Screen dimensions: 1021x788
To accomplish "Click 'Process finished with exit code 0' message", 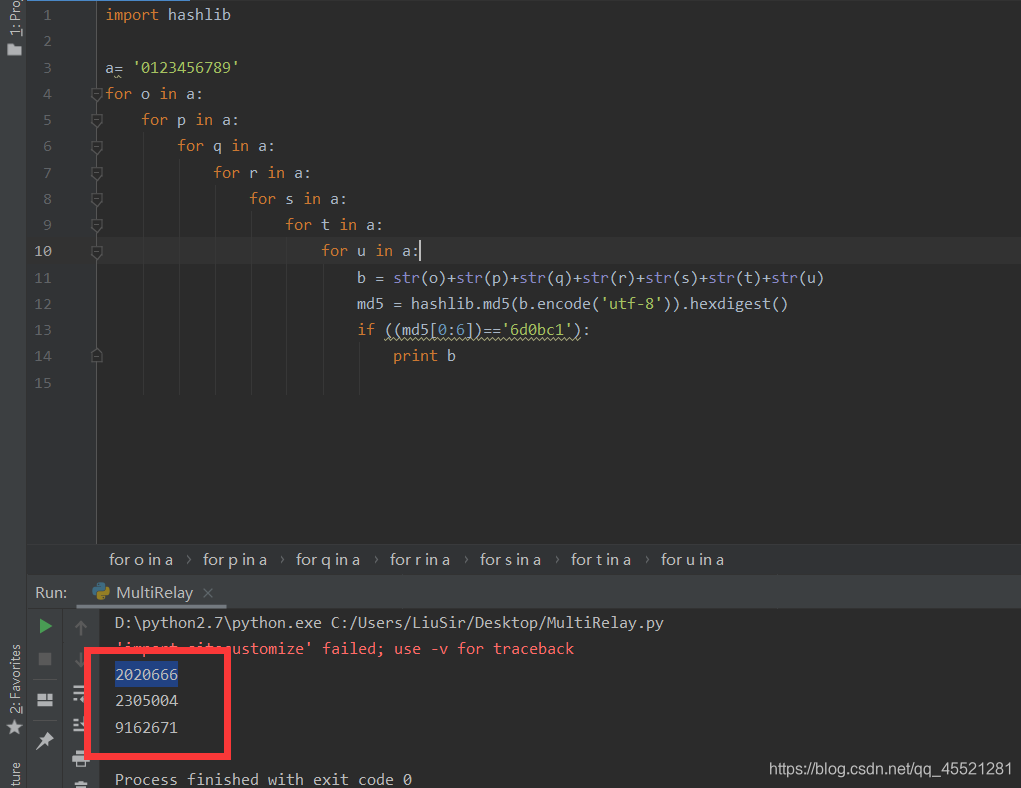I will 263,780.
